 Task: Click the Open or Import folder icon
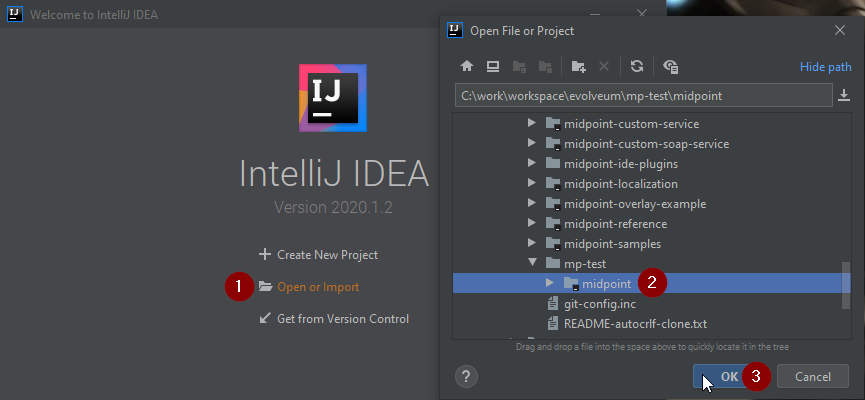tap(266, 286)
